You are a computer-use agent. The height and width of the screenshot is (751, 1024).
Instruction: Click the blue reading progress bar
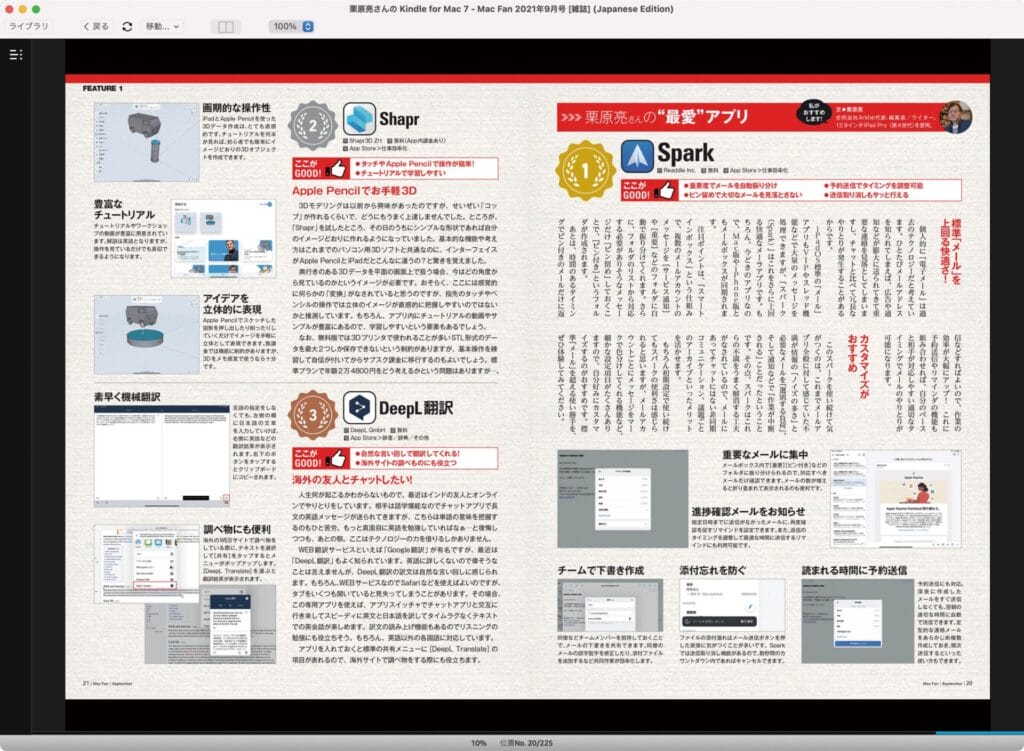coord(978,733)
